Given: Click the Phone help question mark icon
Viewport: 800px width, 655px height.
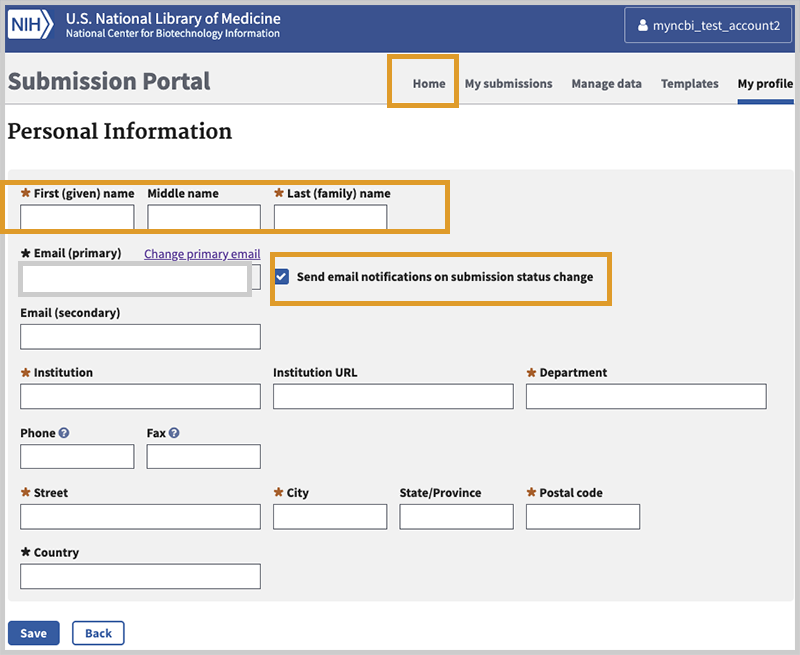Looking at the screenshot, I should tap(64, 433).
